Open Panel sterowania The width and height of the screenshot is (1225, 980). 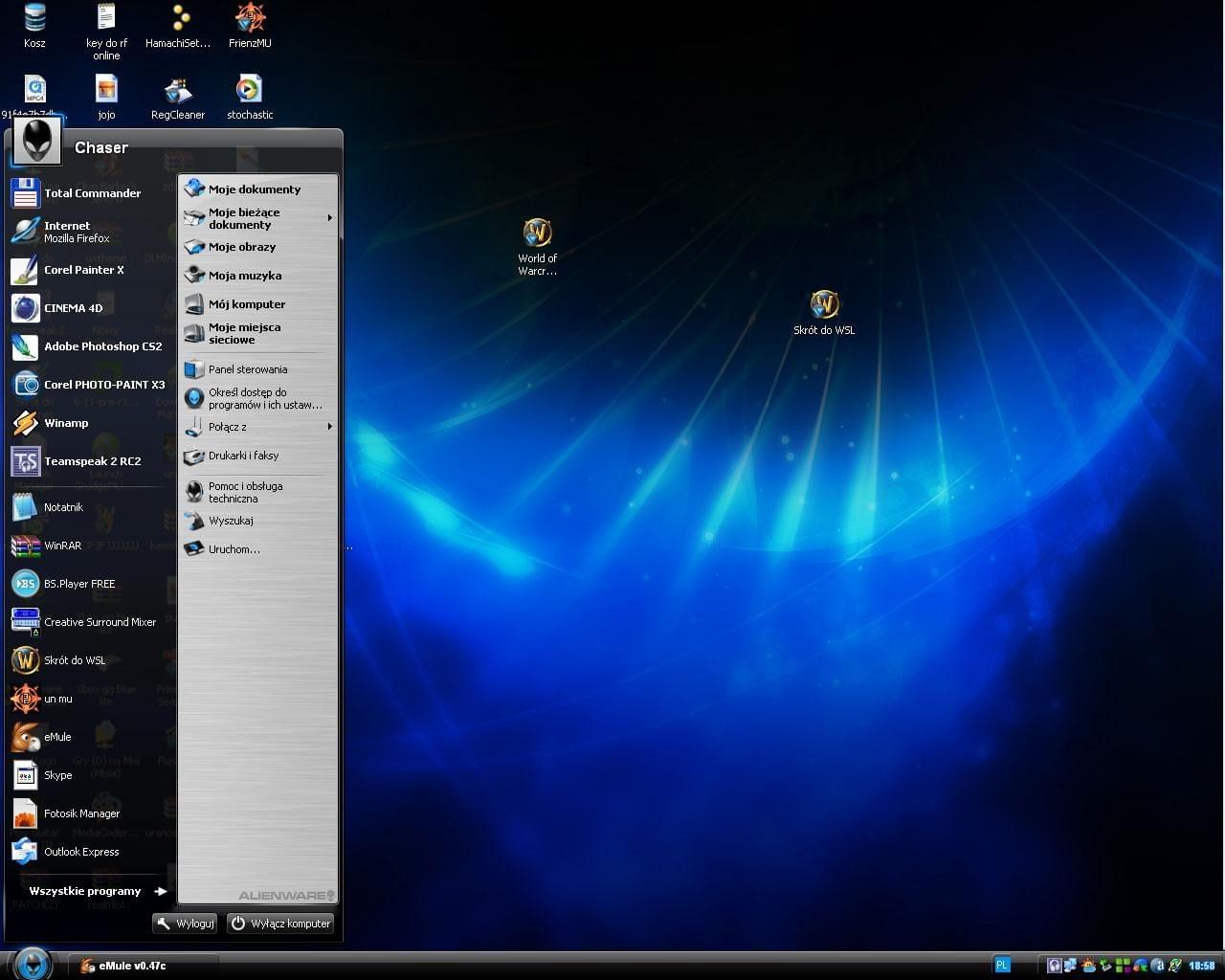247,369
